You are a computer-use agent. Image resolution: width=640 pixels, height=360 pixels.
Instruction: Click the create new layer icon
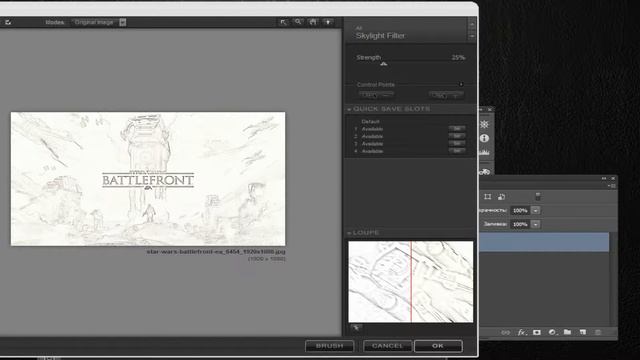(583, 333)
